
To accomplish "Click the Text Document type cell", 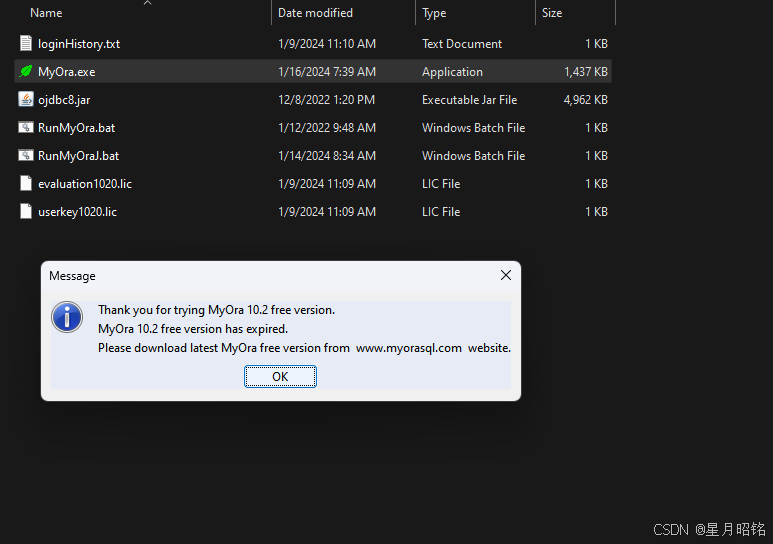I will [462, 44].
